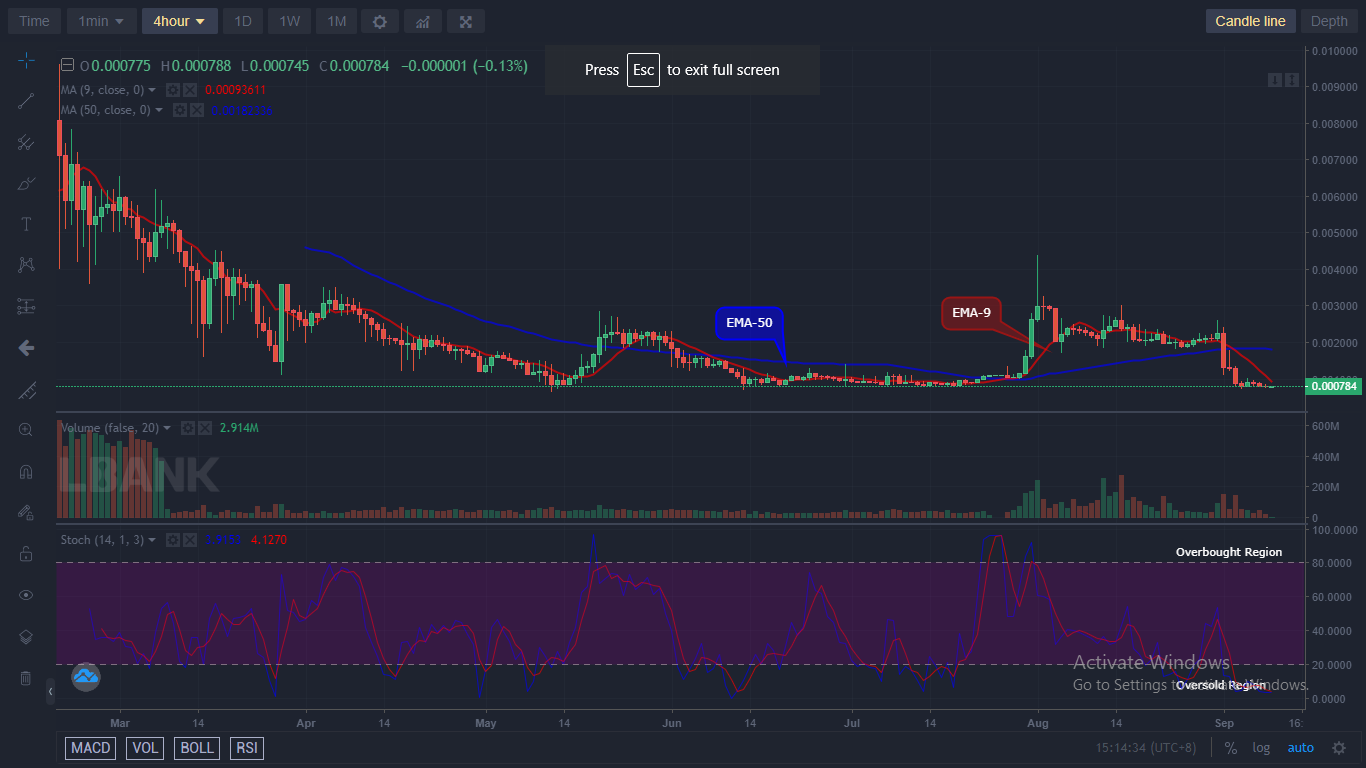This screenshot has height=768, width=1366.
Task: Open Volume indicator settings gear
Action: pos(187,428)
